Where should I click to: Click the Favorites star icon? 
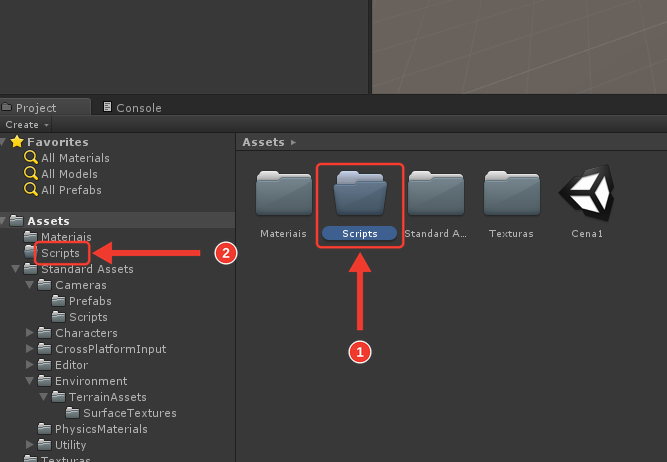coord(17,141)
